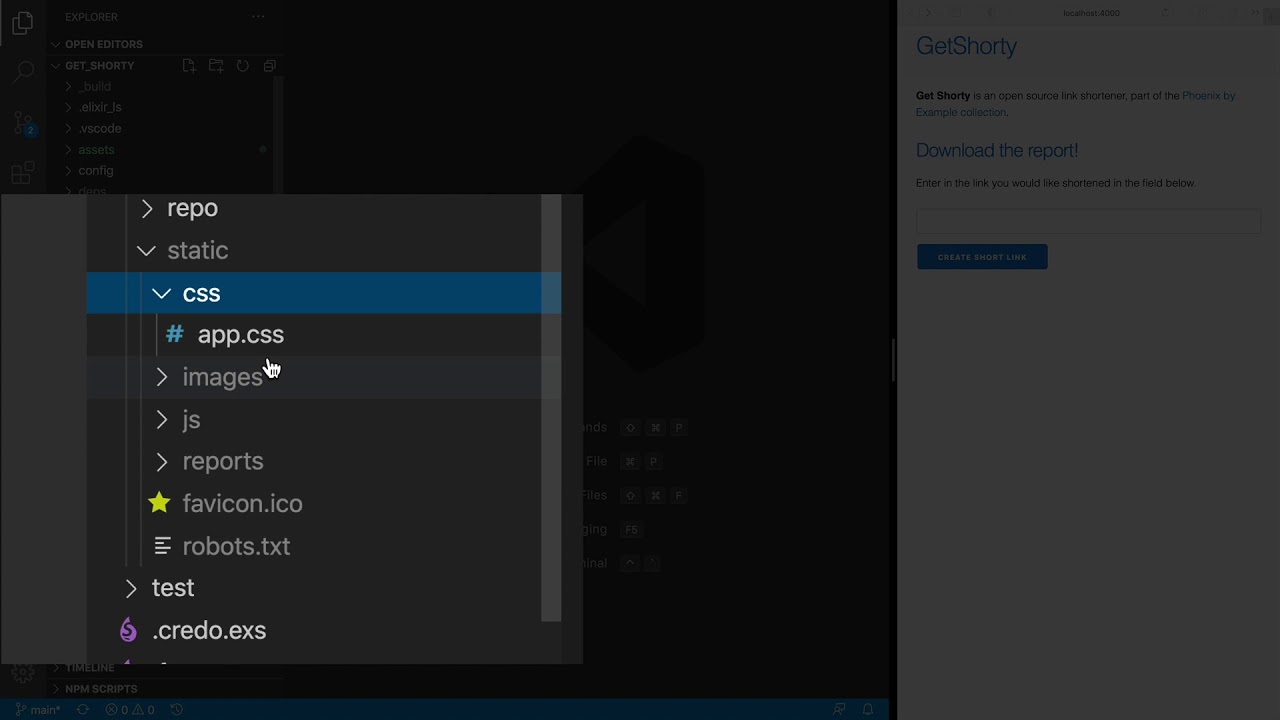Expand the images folder chevron
Screen dimensions: 1280x720
[x=162, y=377]
